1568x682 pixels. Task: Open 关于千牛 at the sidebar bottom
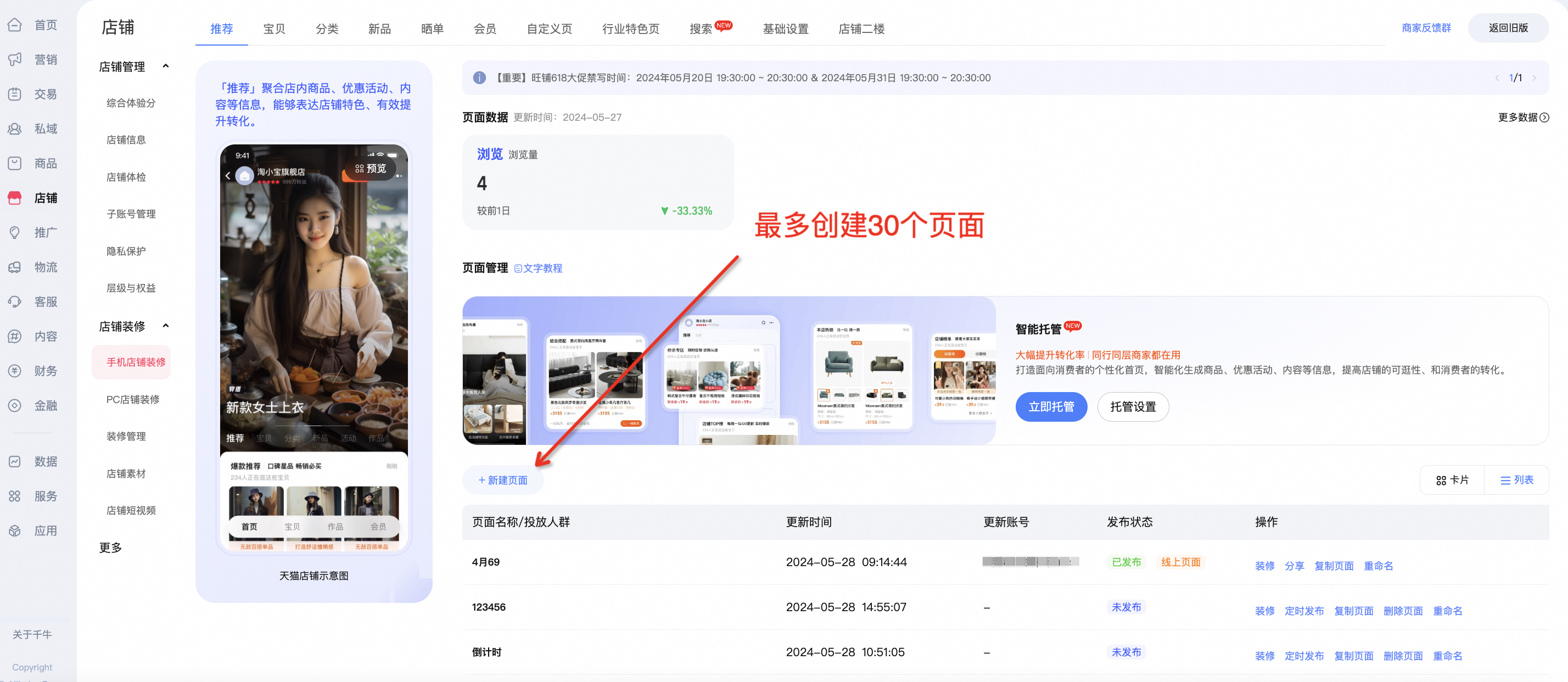(32, 635)
